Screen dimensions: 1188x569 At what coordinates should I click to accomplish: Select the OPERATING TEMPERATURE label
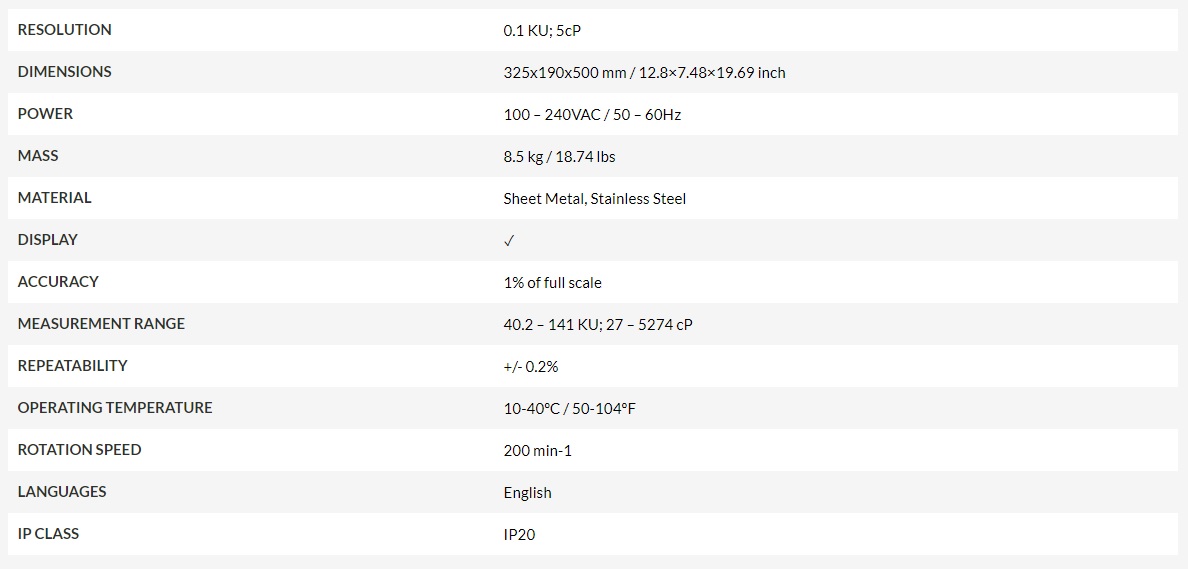(115, 408)
